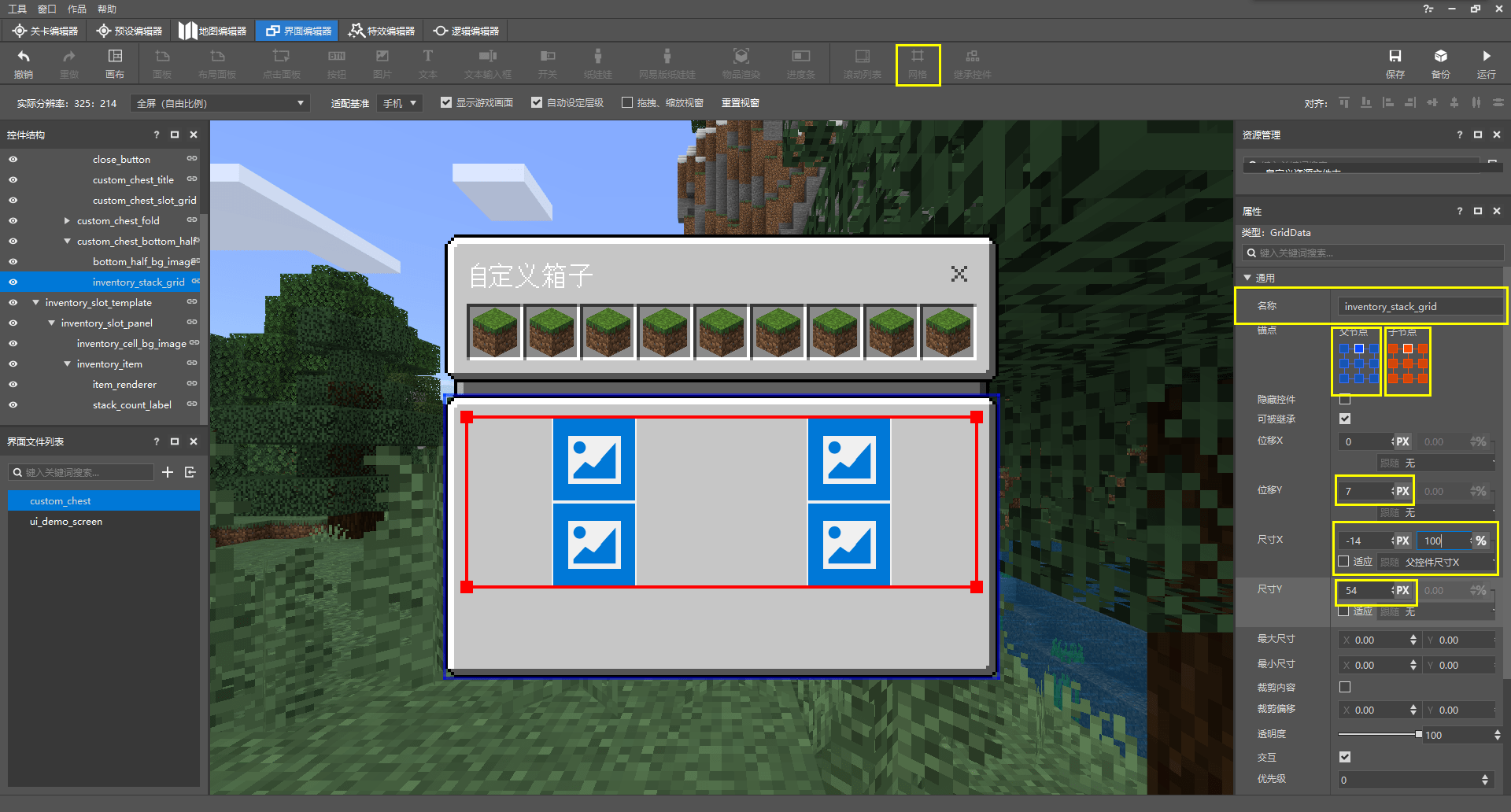1511x812 pixels.
Task: Open the 全屏（自由比例） resolution dropdown
Action: pos(220,103)
